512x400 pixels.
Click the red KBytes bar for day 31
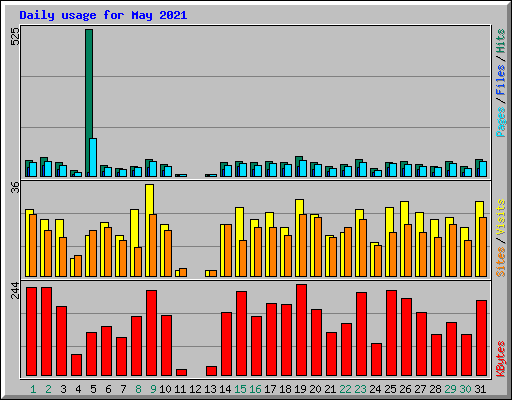coord(481,338)
